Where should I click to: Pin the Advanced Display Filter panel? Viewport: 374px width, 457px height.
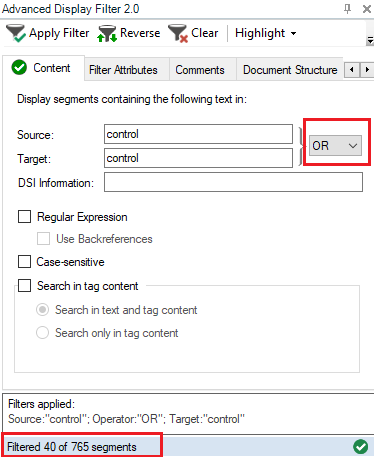coord(347,9)
